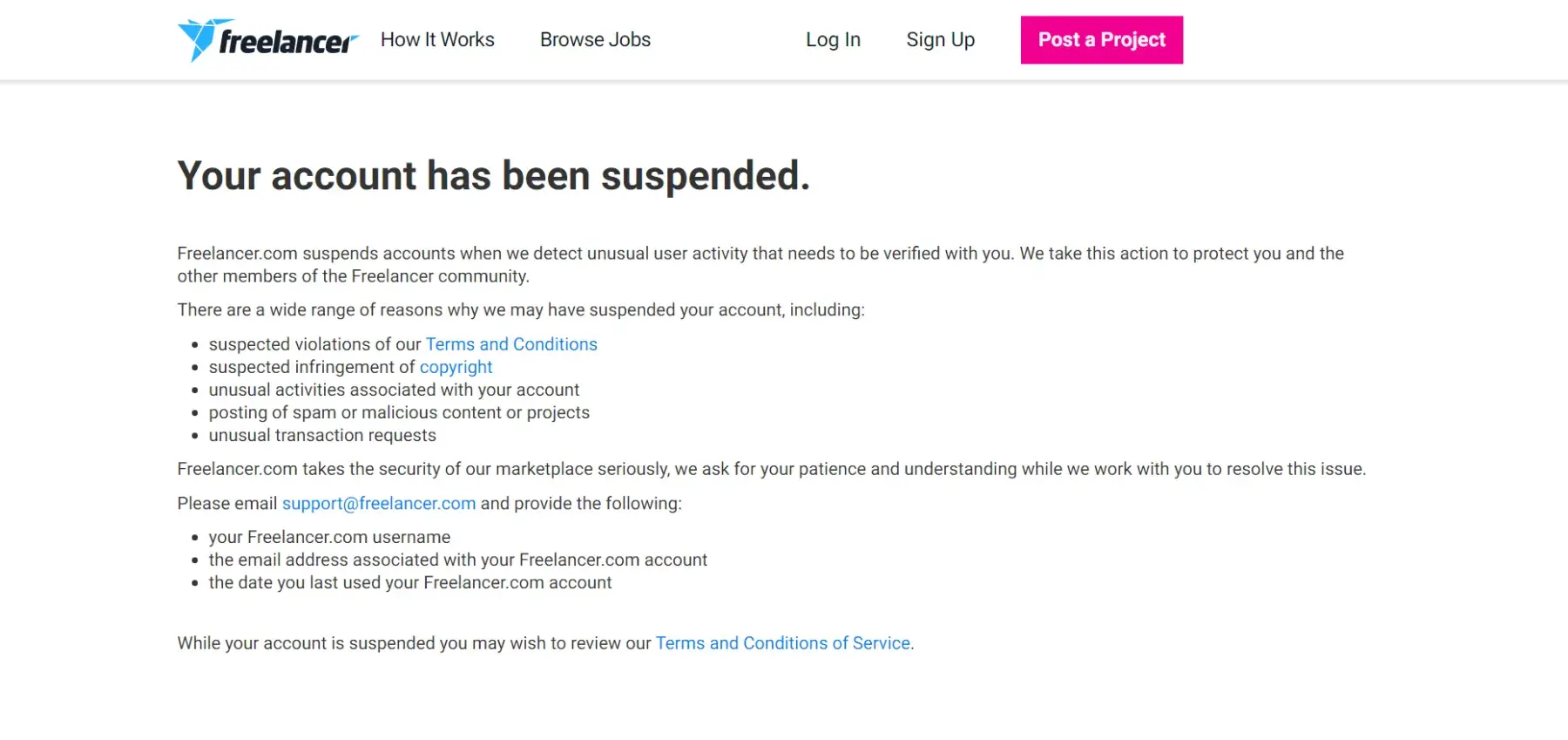Click "the date you last used" bullet item
The width and height of the screenshot is (1568, 740).
point(410,582)
